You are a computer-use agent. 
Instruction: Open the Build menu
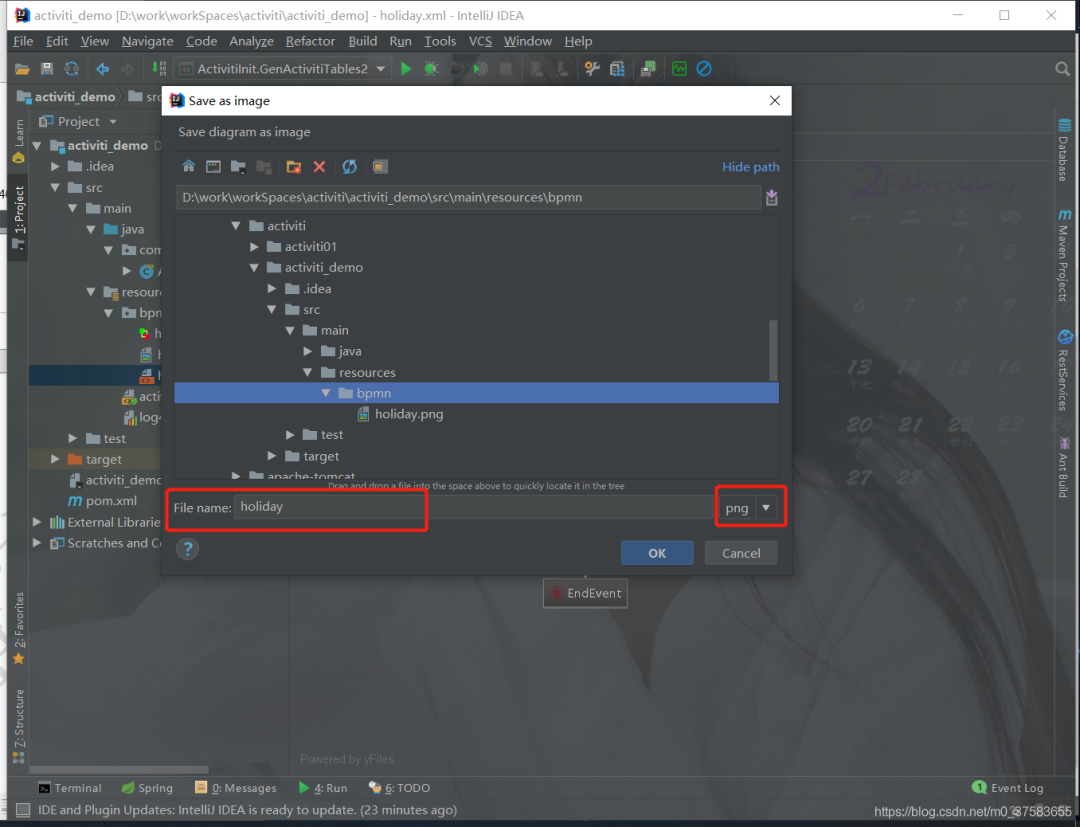pyautogui.click(x=362, y=41)
